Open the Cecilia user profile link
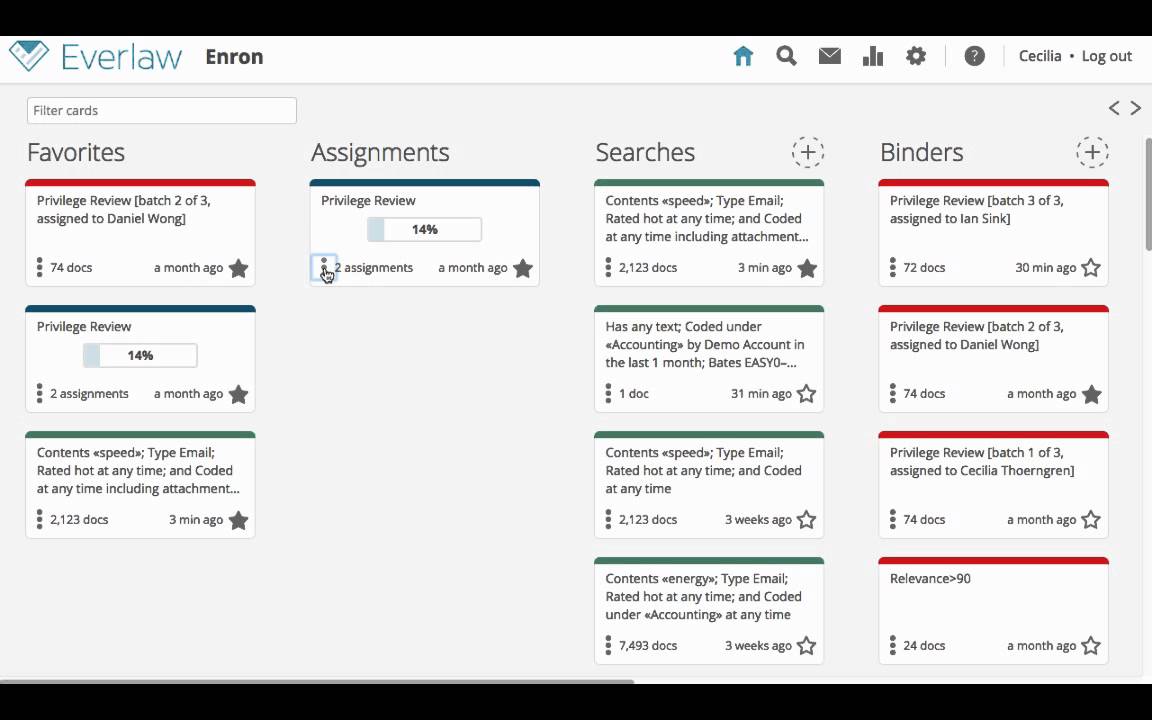1152x720 pixels. (x=1040, y=57)
